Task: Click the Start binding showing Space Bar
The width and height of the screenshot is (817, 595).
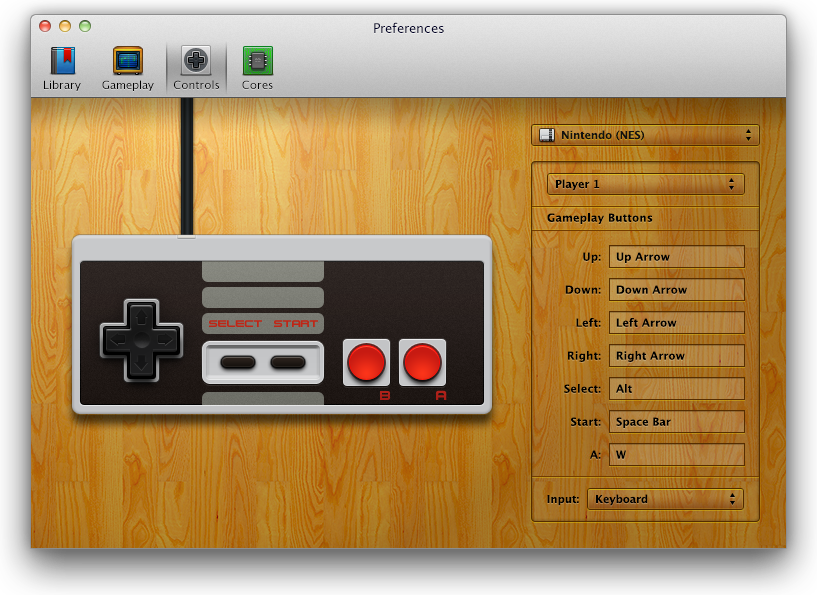Action: click(676, 421)
